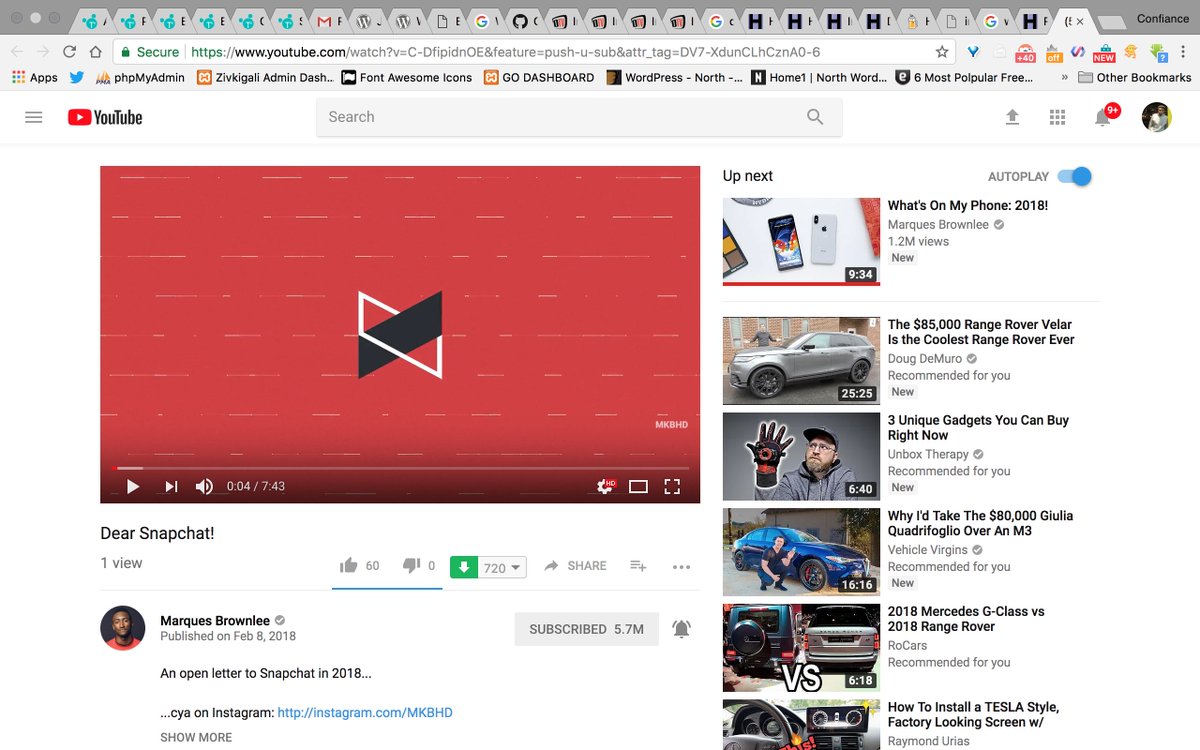Go to Chrome home page
The image size is (1200, 750).
95,52
